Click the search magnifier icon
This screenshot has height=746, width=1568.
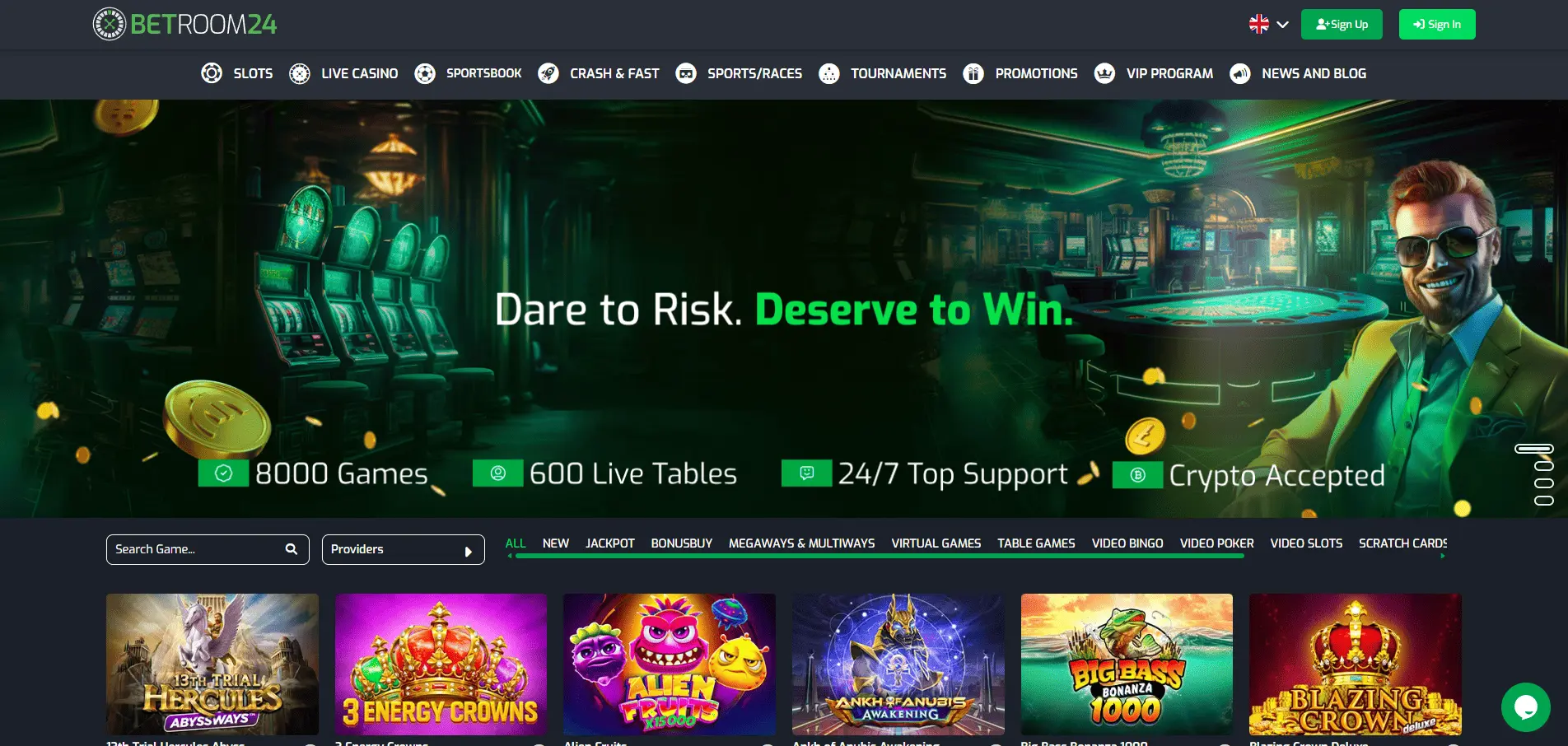[x=292, y=549]
